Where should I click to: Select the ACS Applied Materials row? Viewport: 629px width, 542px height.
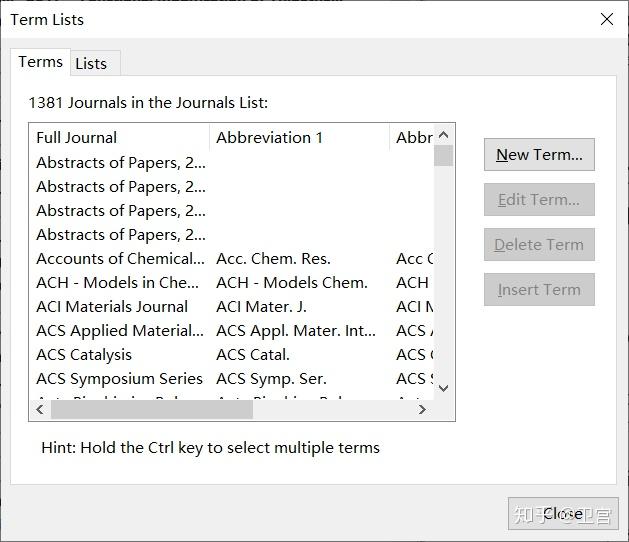pyautogui.click(x=120, y=330)
